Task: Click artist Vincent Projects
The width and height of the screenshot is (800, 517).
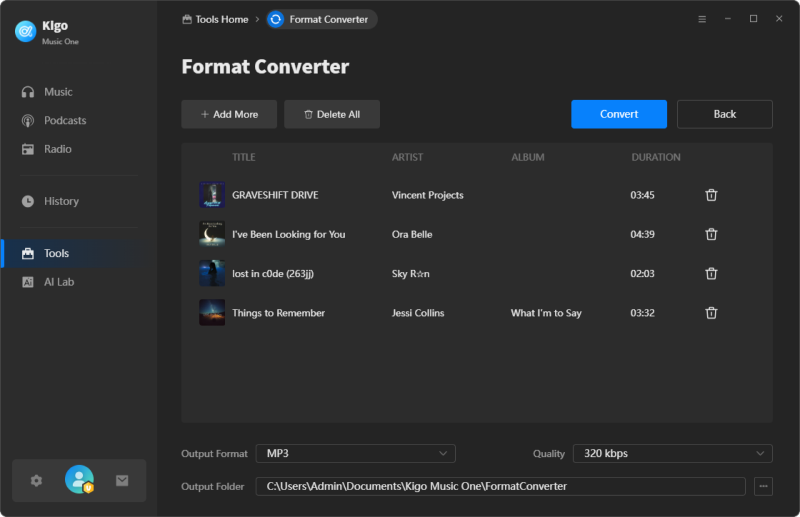Action: [x=428, y=195]
